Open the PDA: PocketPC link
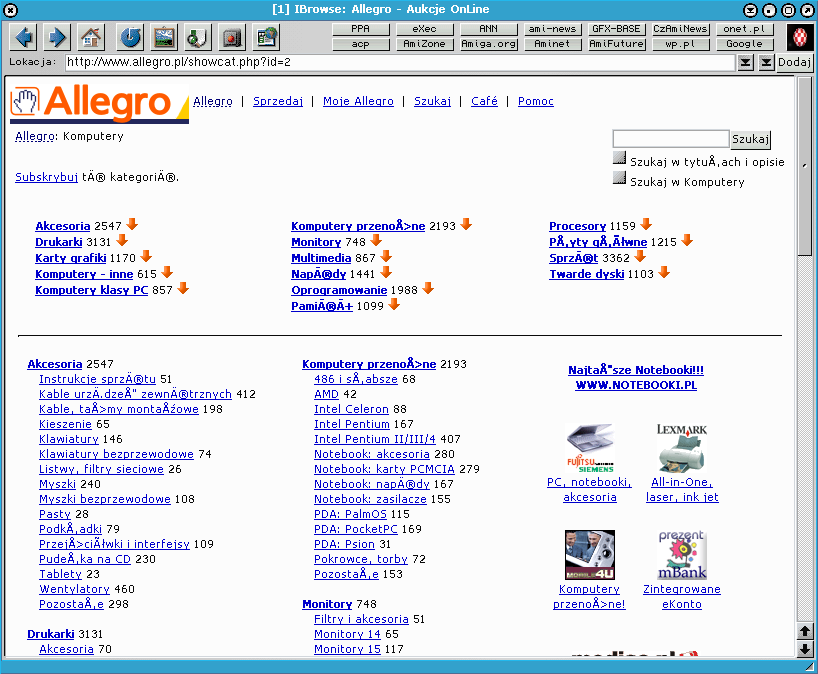Image resolution: width=818 pixels, height=674 pixels. (x=356, y=529)
